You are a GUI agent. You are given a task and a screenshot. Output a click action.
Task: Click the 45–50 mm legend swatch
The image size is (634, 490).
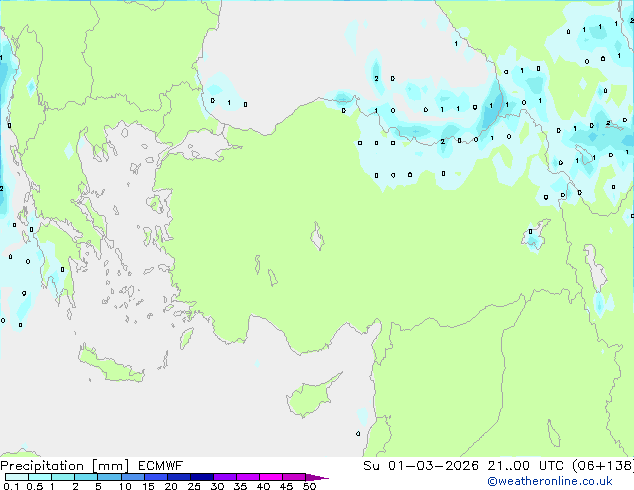pyautogui.click(x=294, y=477)
